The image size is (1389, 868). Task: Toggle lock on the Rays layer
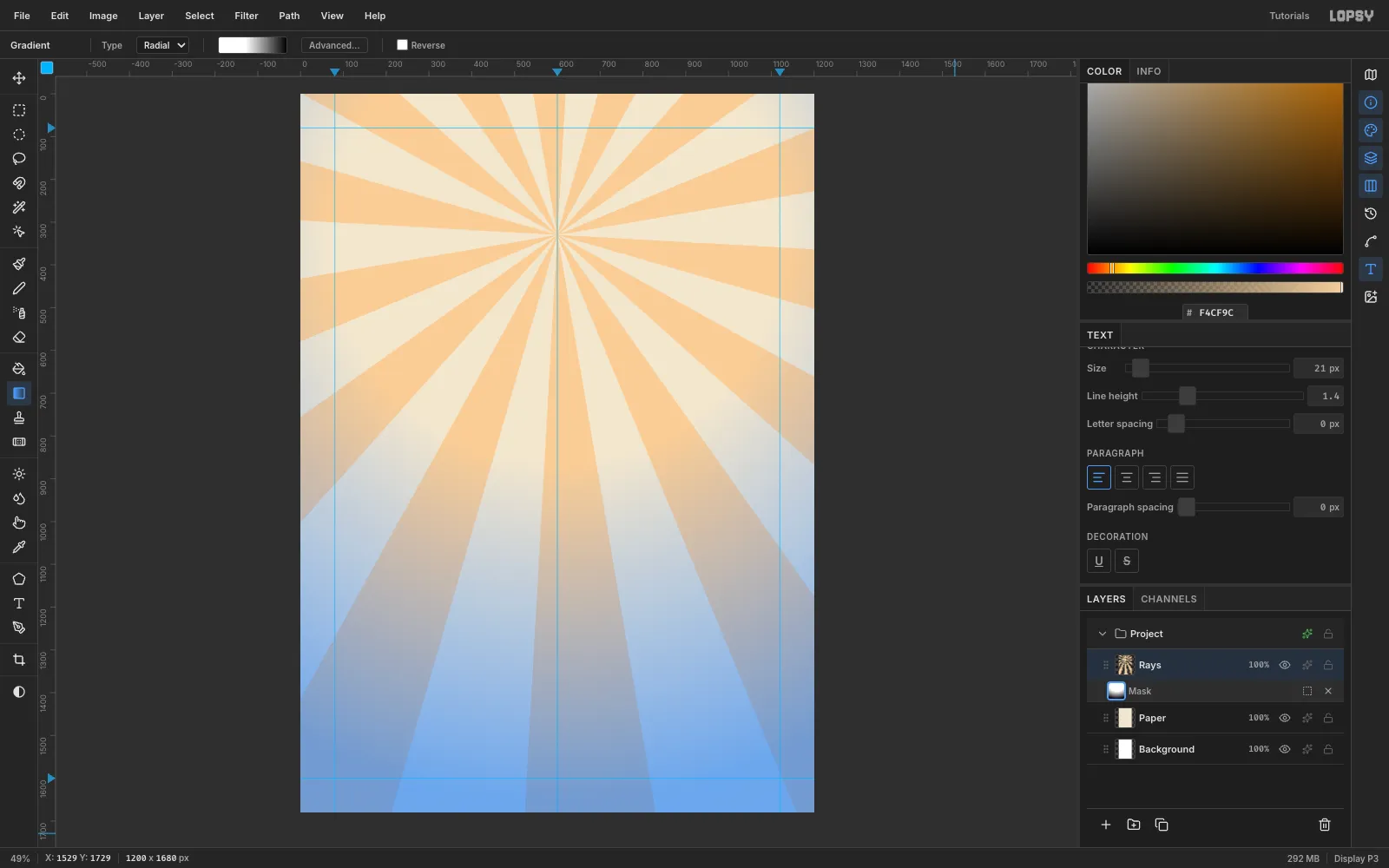tap(1328, 665)
